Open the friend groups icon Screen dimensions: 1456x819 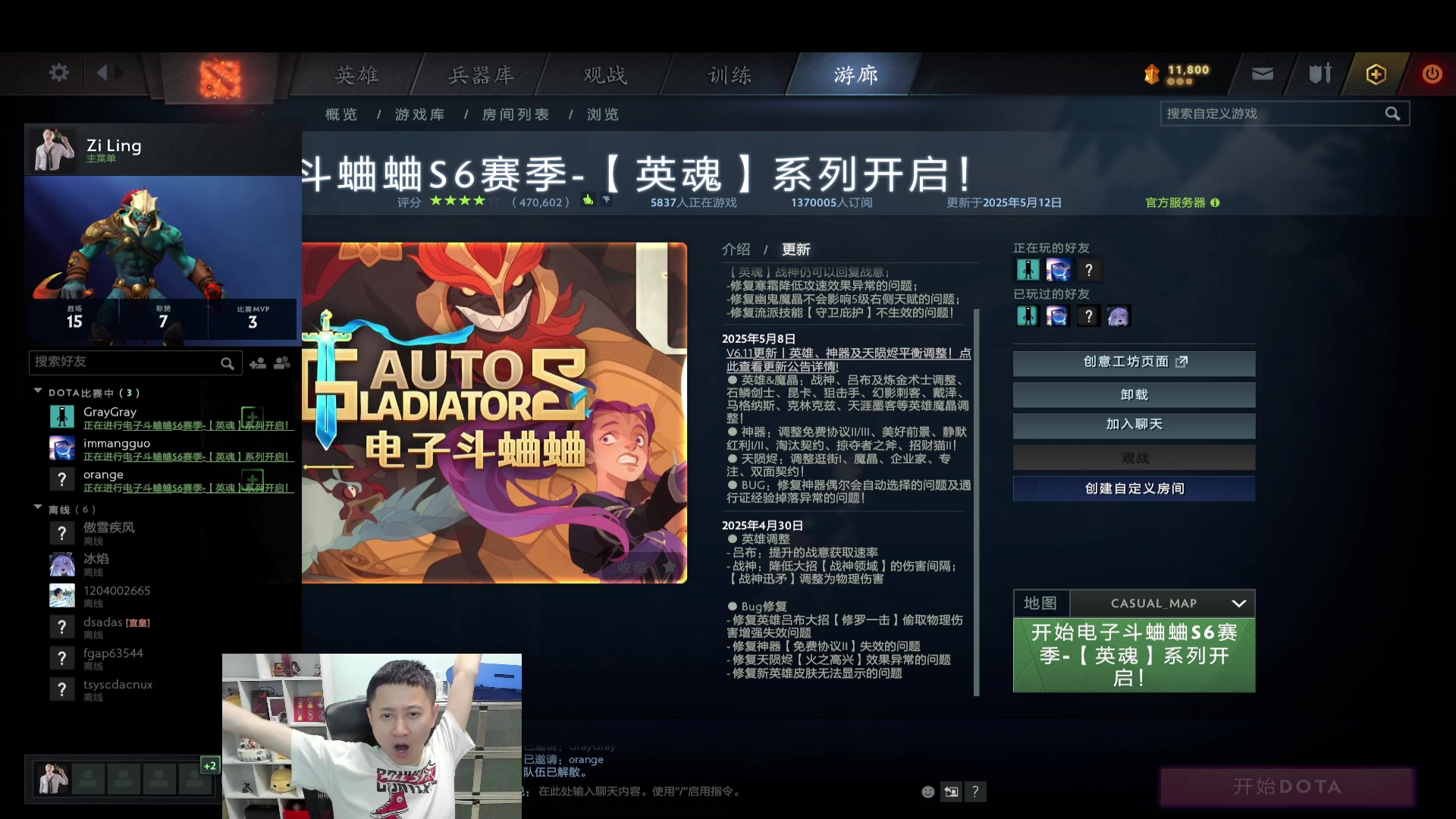click(x=282, y=363)
